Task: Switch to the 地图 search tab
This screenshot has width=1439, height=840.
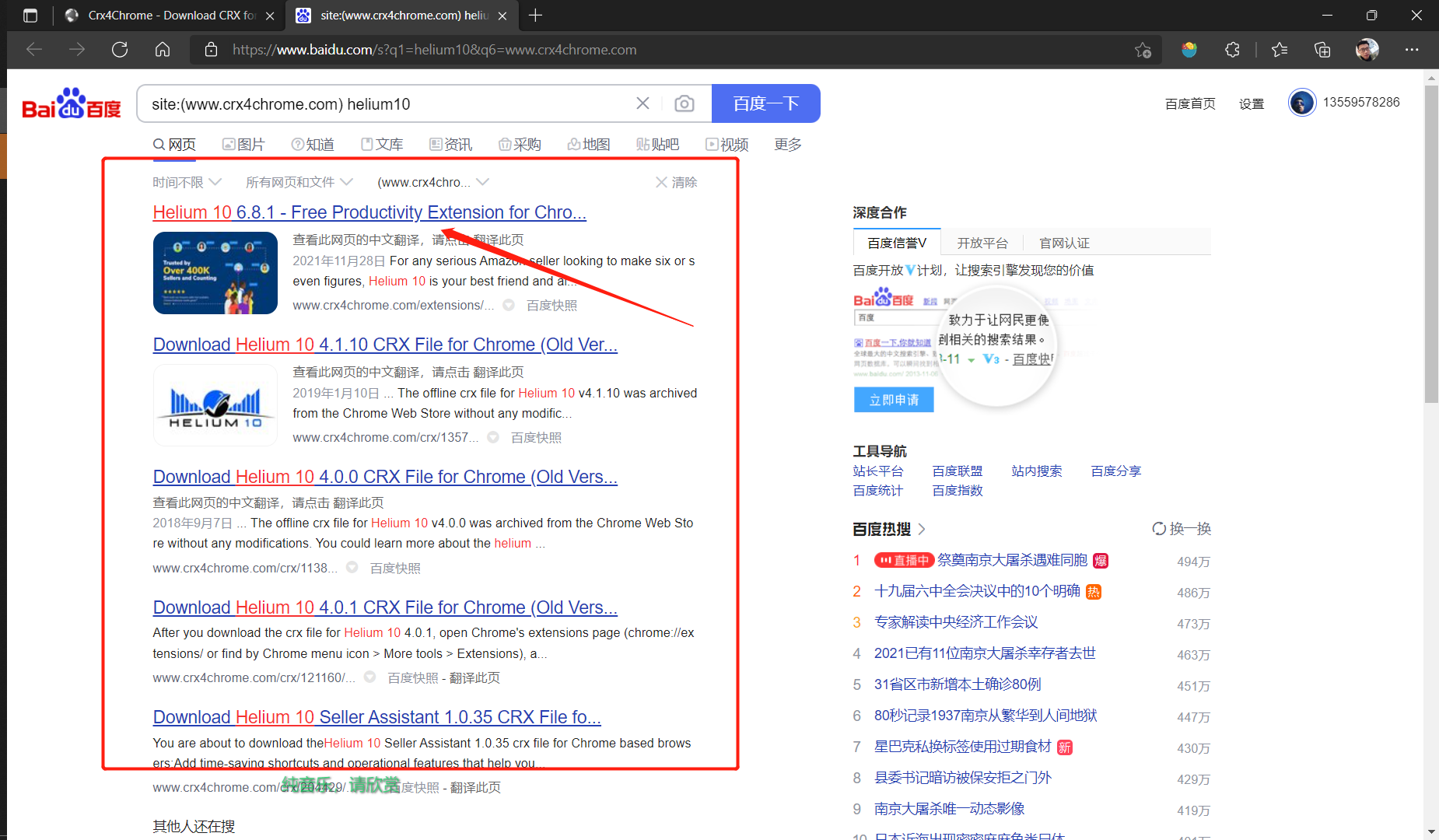Action: tap(589, 145)
